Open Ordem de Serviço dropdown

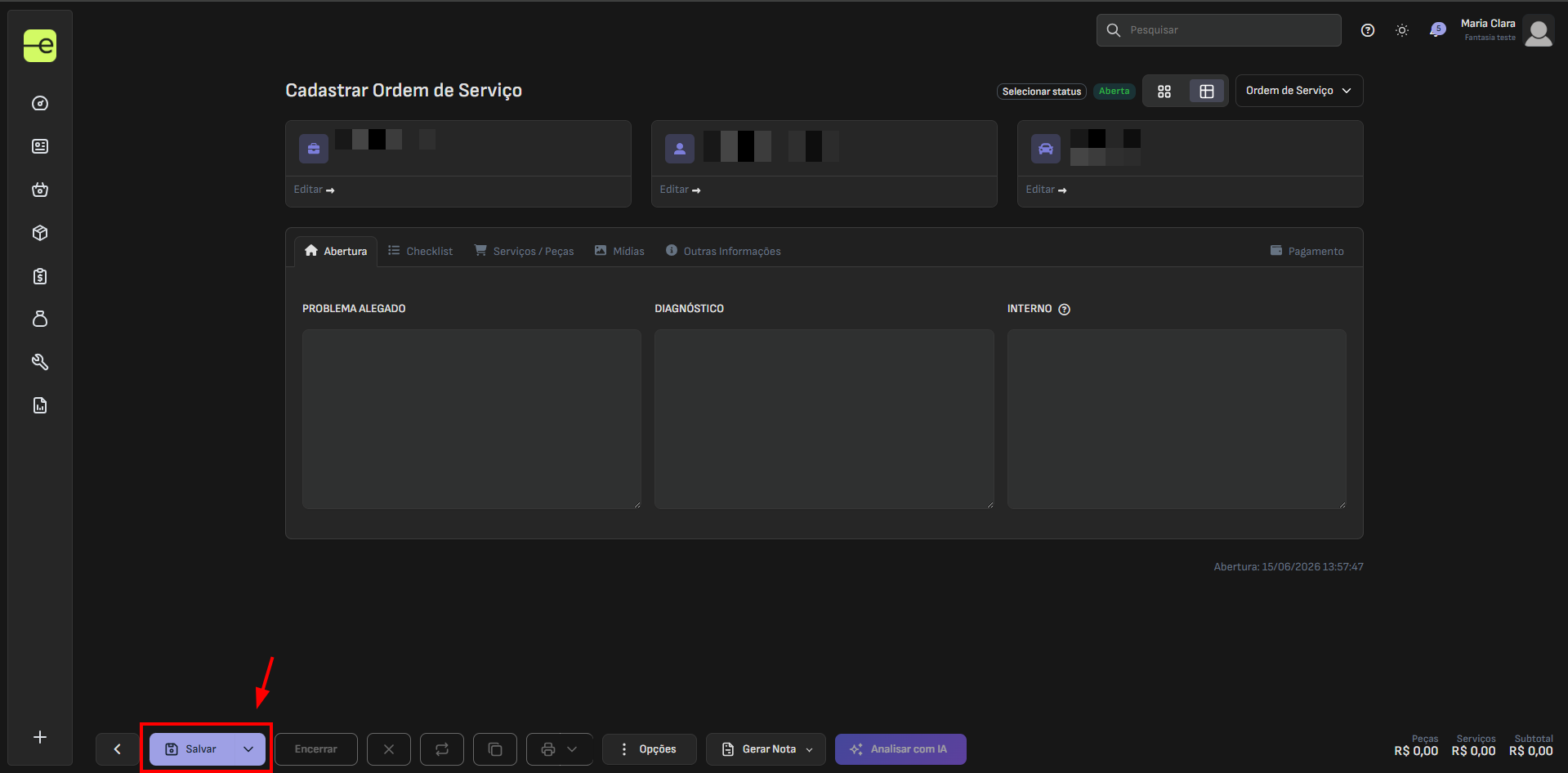pyautogui.click(x=1299, y=91)
